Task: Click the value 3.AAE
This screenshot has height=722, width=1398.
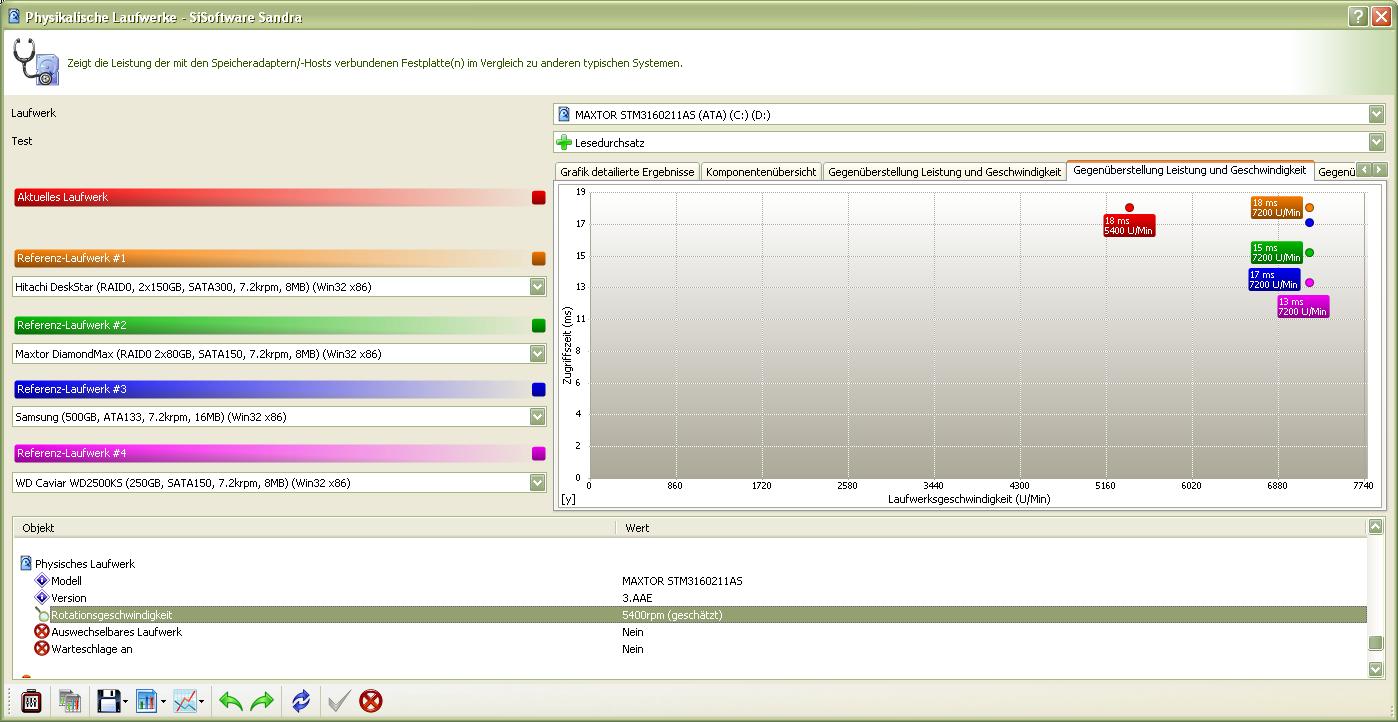Action: click(637, 598)
